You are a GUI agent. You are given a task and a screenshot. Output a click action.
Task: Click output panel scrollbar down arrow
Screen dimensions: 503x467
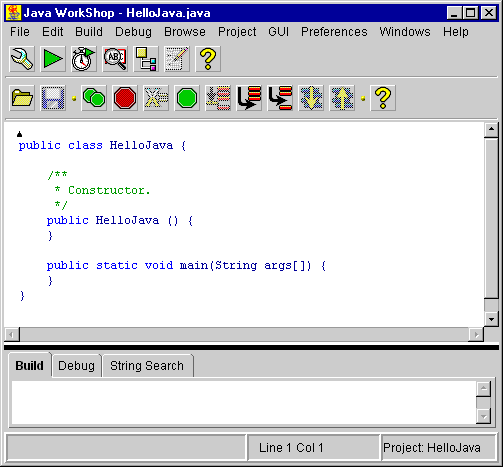[x=484, y=416]
